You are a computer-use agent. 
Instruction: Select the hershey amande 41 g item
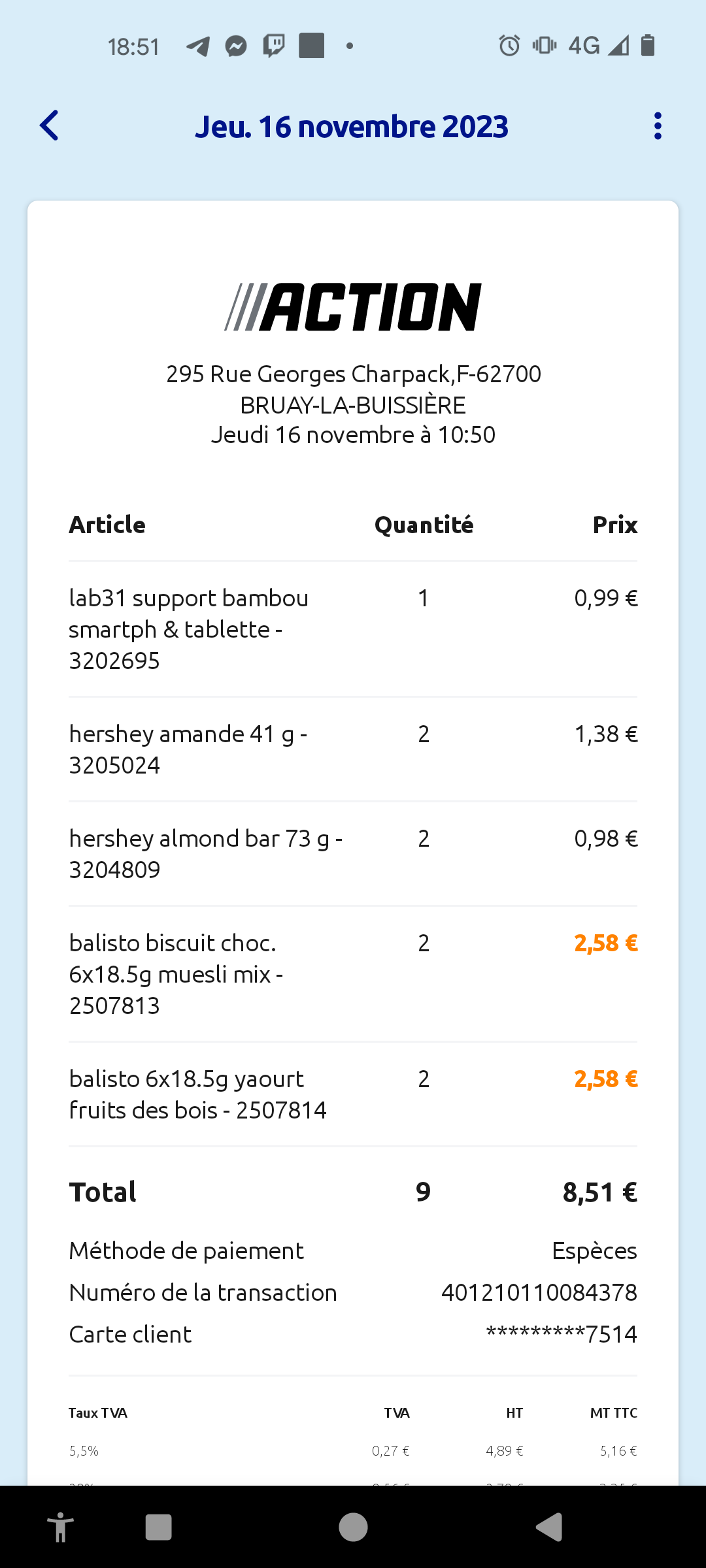[353, 749]
